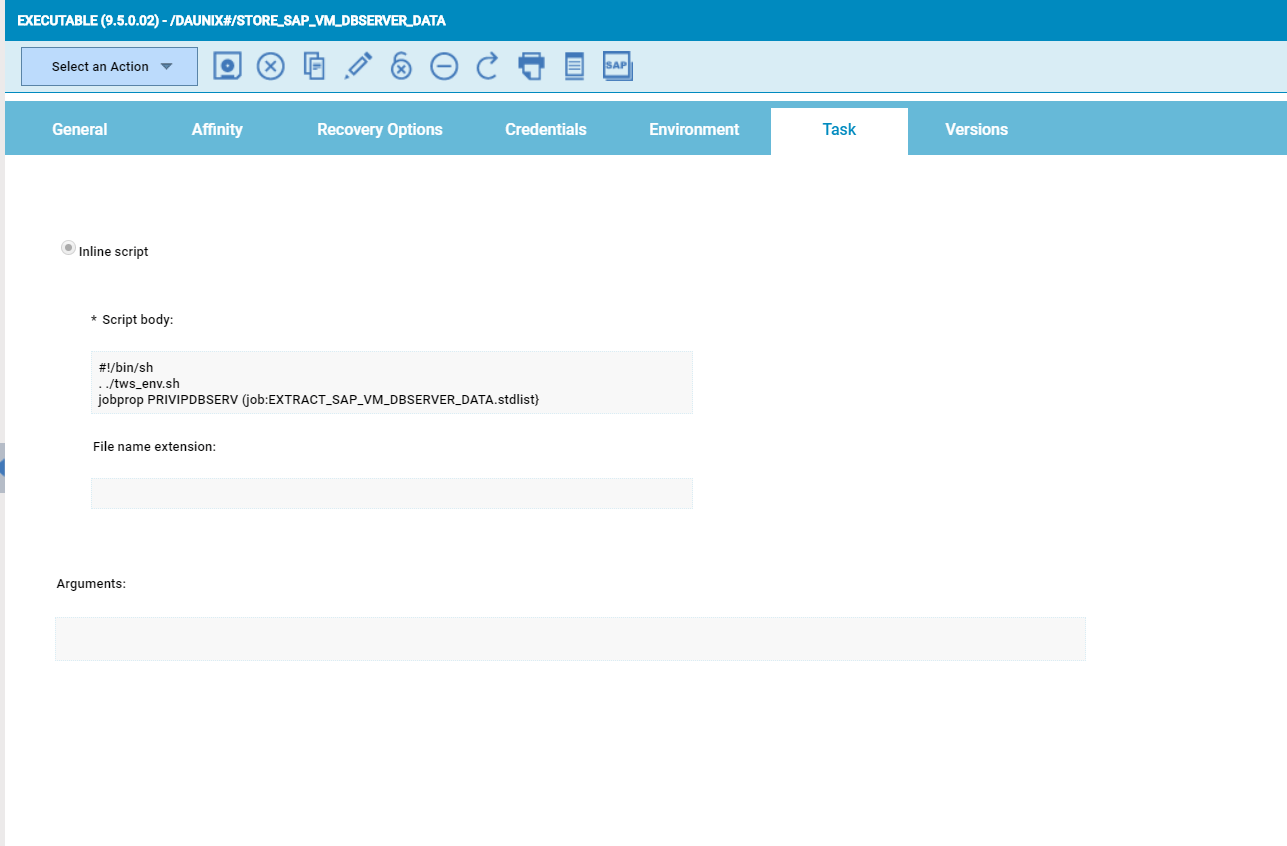Click the circled minus Delete icon
1287x846 pixels.
coord(444,66)
